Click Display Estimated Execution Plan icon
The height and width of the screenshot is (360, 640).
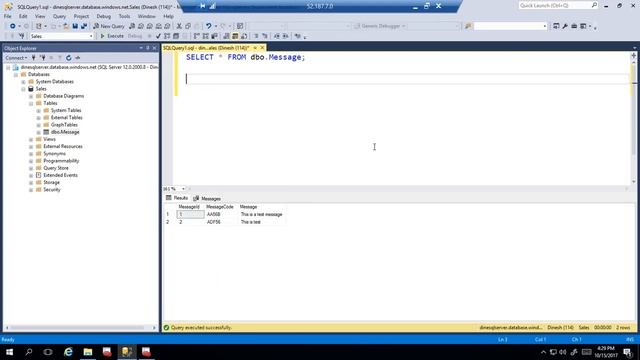pyautogui.click(x=167, y=36)
